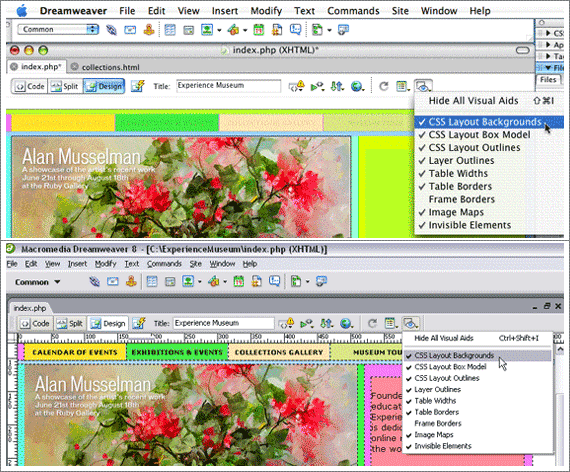Click Insert Div Tag icon in Mac toolbar
570x472 pixels.
tap(188, 30)
